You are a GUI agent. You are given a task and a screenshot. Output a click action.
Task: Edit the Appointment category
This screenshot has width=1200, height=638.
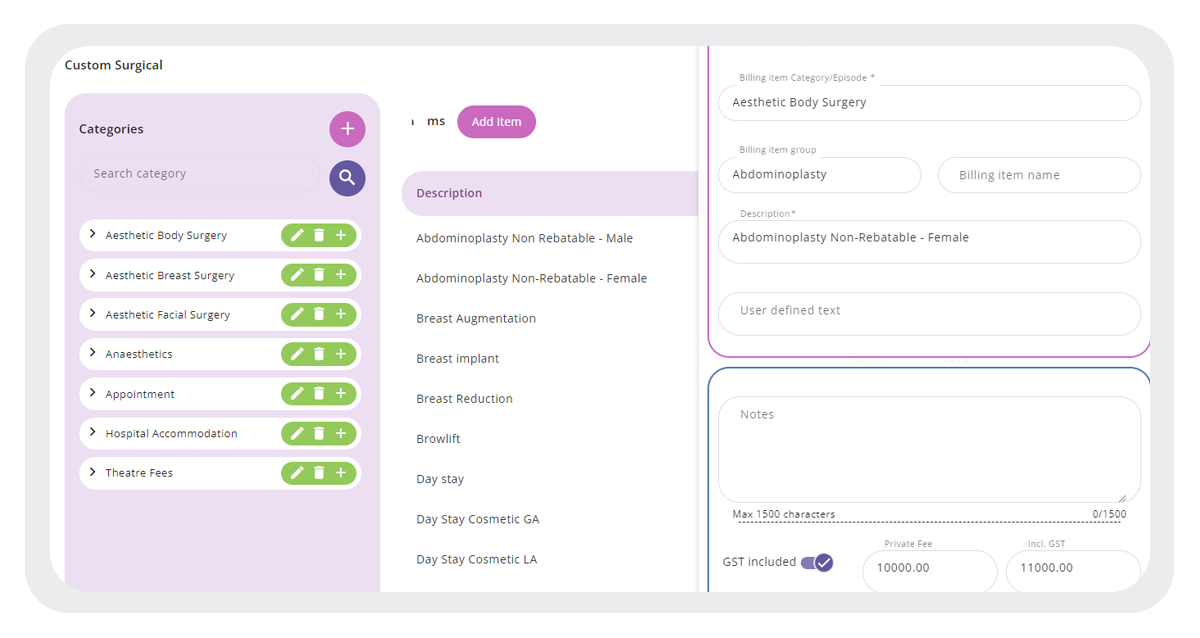click(x=297, y=393)
